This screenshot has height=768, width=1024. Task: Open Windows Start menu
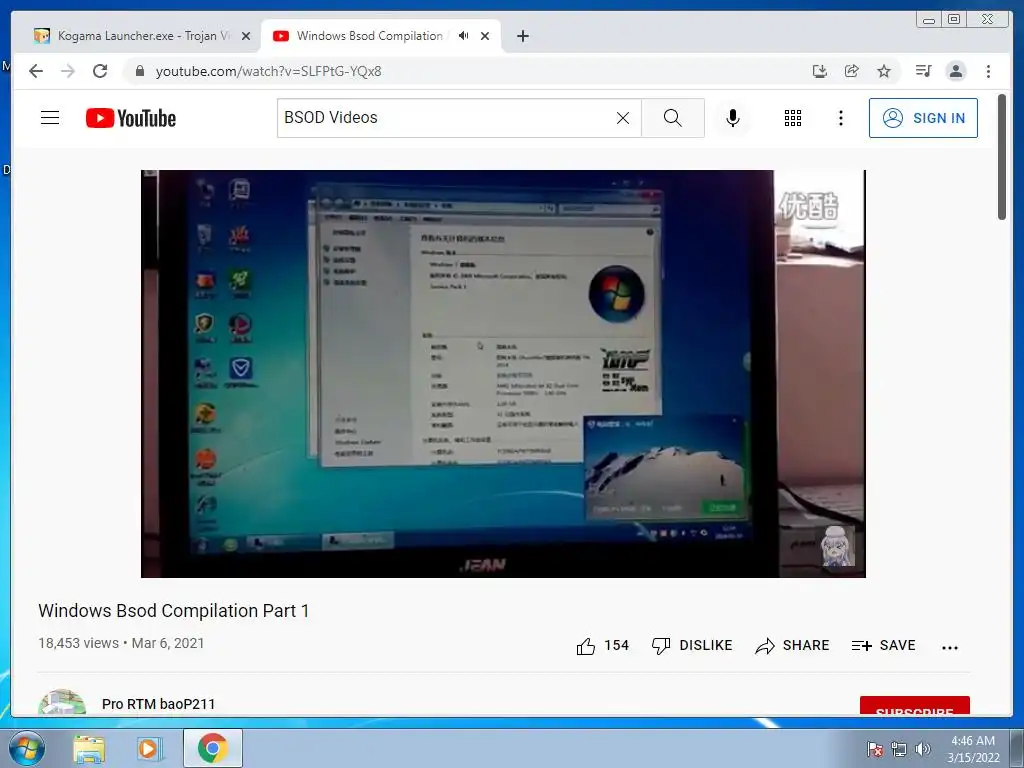pyautogui.click(x=27, y=748)
